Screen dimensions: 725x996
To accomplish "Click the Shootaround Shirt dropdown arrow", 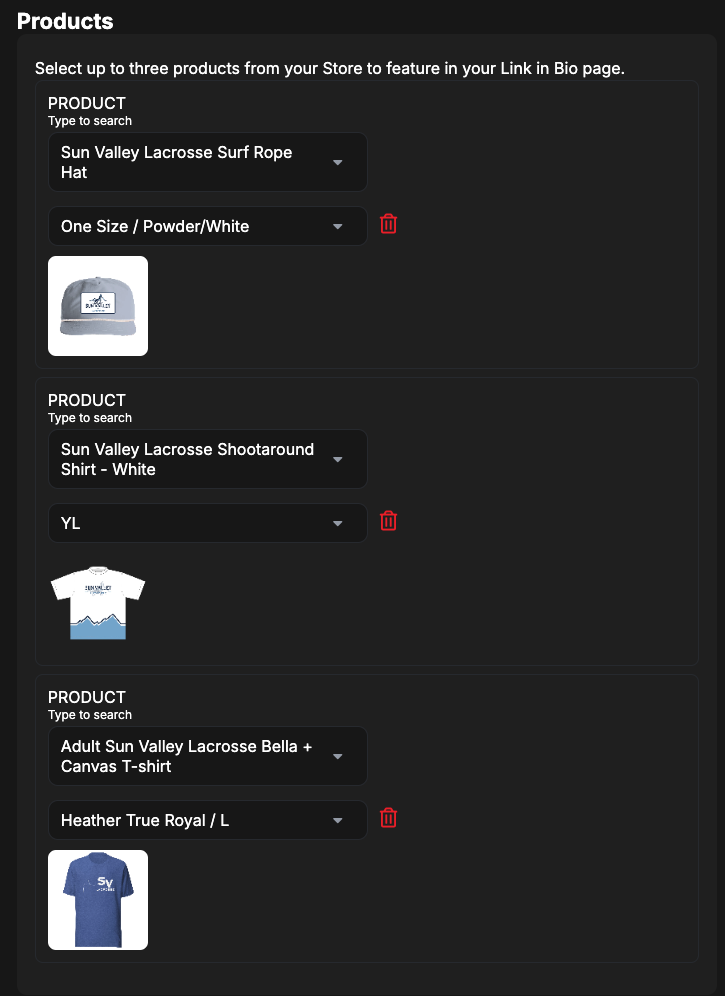I will 338,459.
